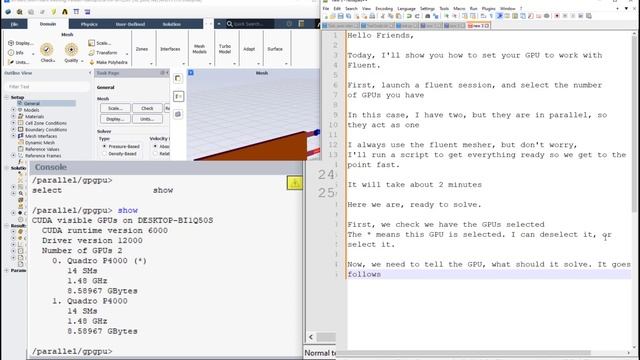Click the Word wrap icon in Notepad++ toolbar
Image resolution: width=640 pixels, height=360 pixels.
point(499,16)
